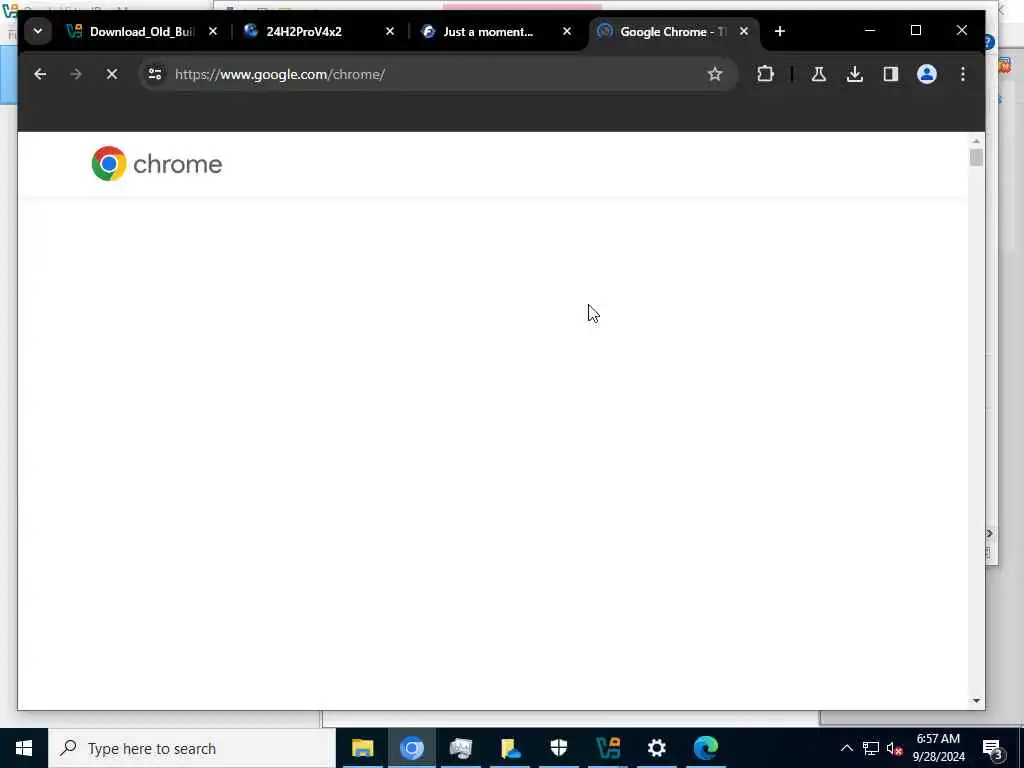
Task: Open VisualSVN-like V icon on taskbar
Action: click(608, 748)
